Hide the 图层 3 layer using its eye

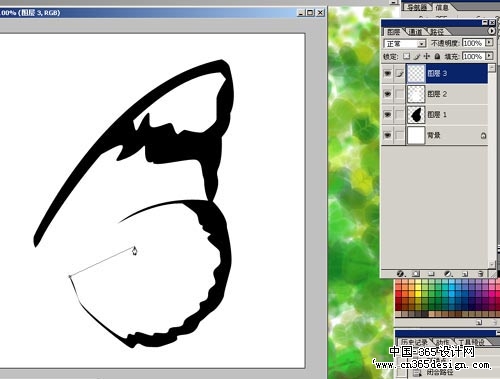(x=387, y=74)
